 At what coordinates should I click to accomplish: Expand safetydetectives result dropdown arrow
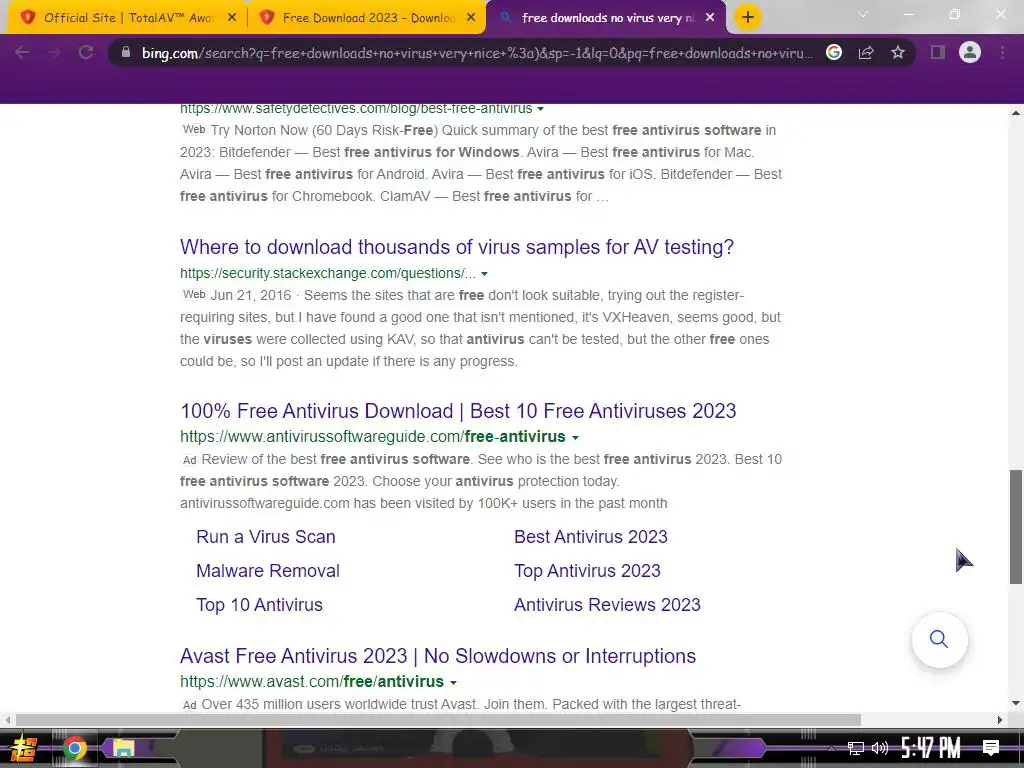point(541,109)
